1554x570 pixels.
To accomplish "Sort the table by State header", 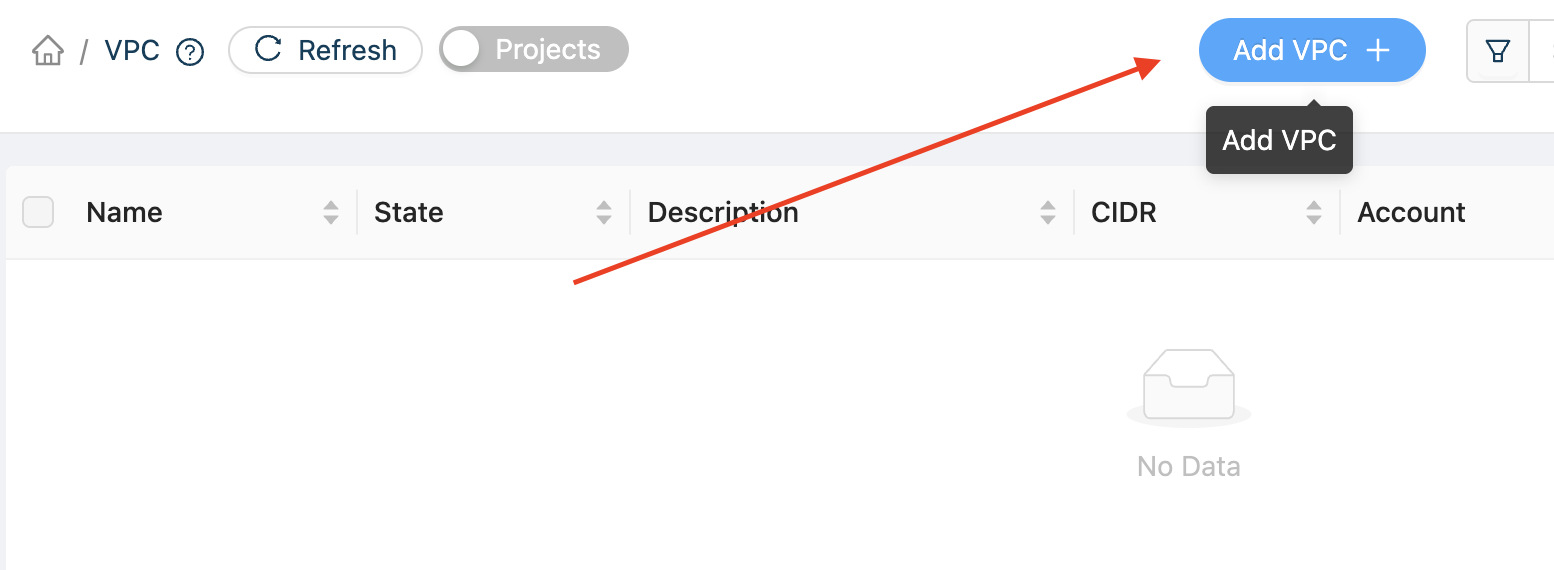I will pos(408,212).
